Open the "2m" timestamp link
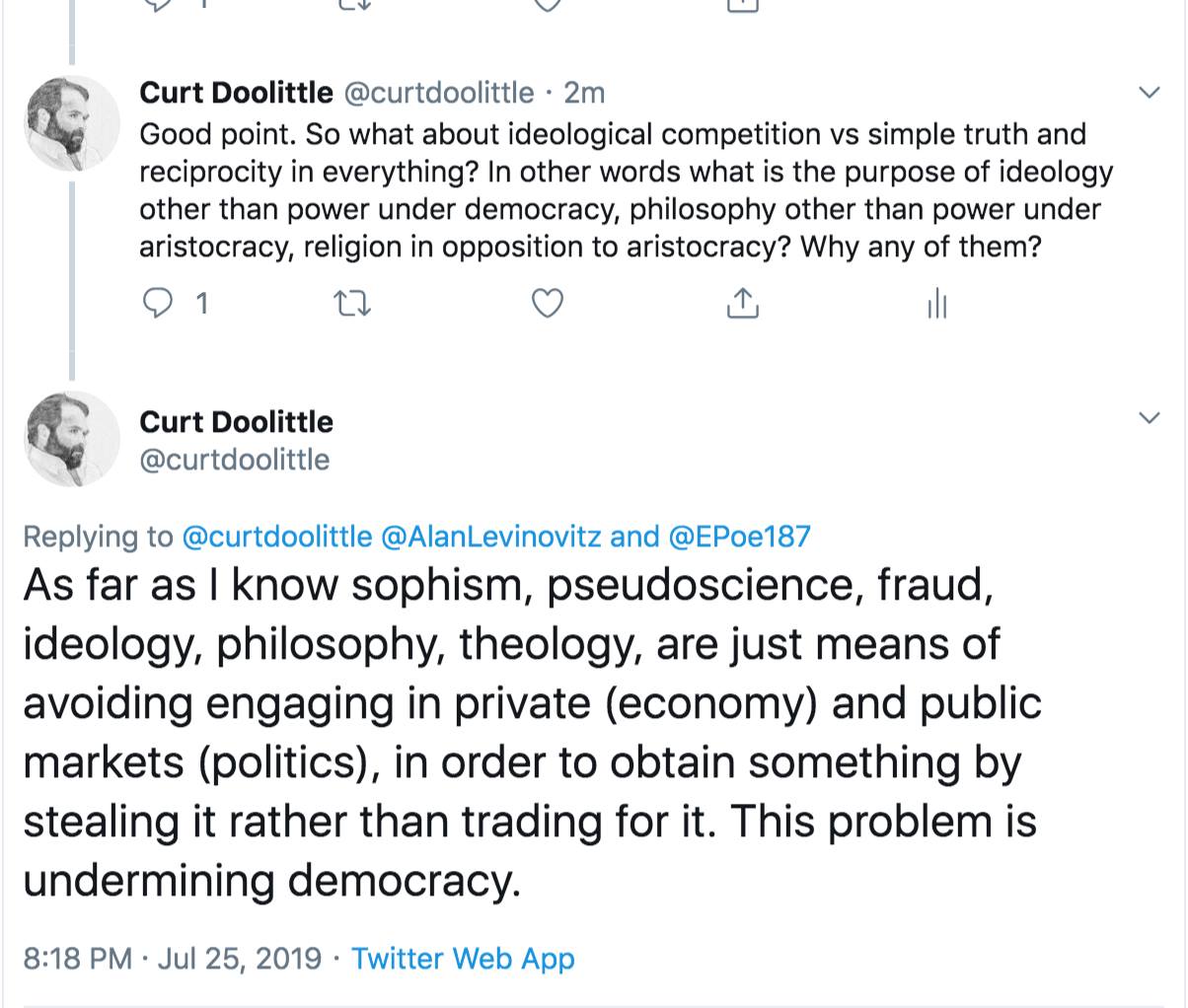 pos(584,93)
